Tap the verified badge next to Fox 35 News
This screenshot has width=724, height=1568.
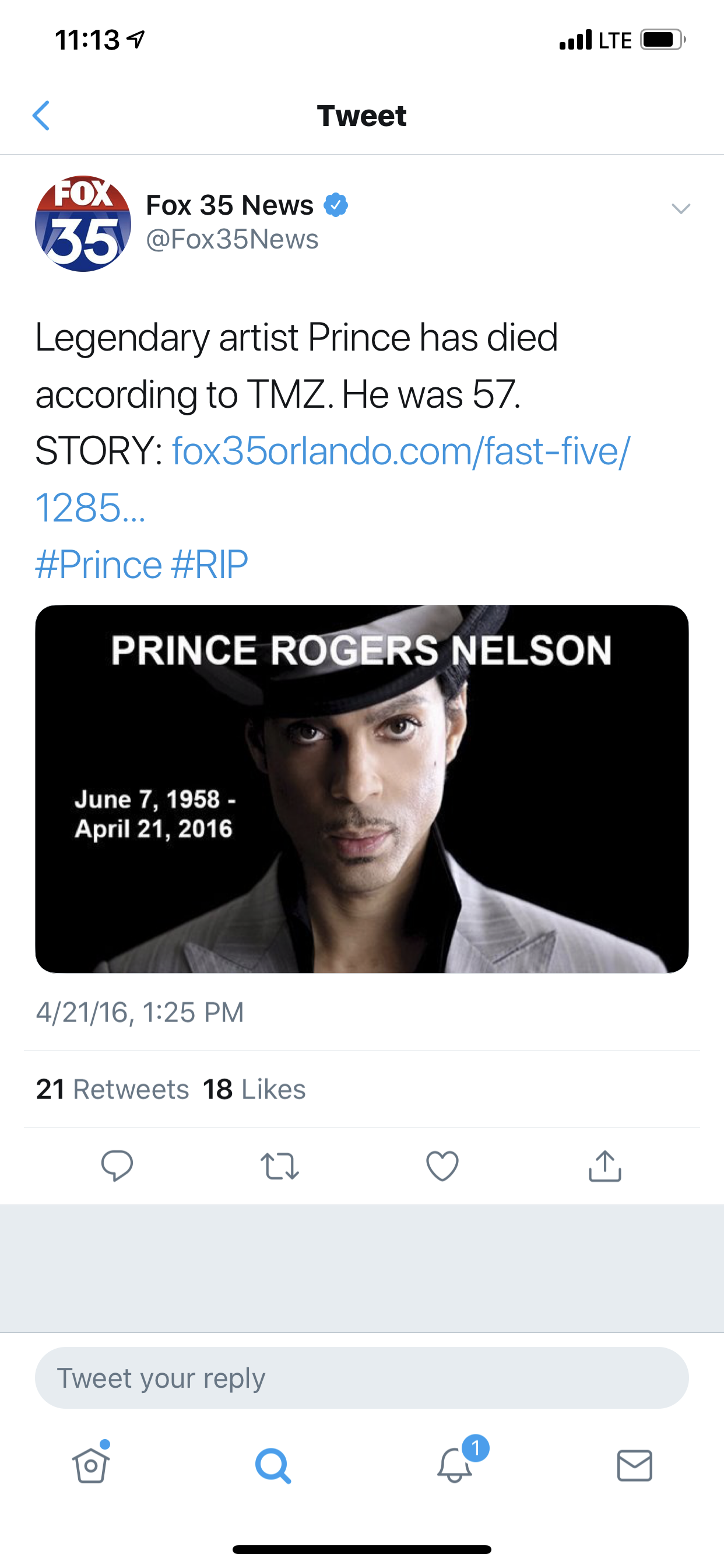(335, 205)
